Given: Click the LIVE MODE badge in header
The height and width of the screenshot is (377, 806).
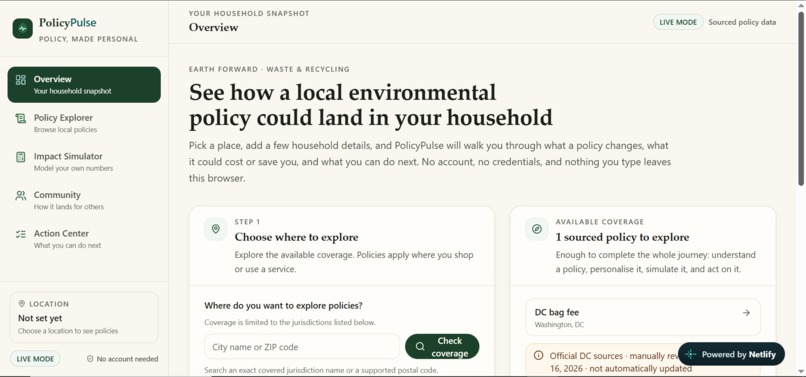Looking at the screenshot, I should click(x=678, y=22).
